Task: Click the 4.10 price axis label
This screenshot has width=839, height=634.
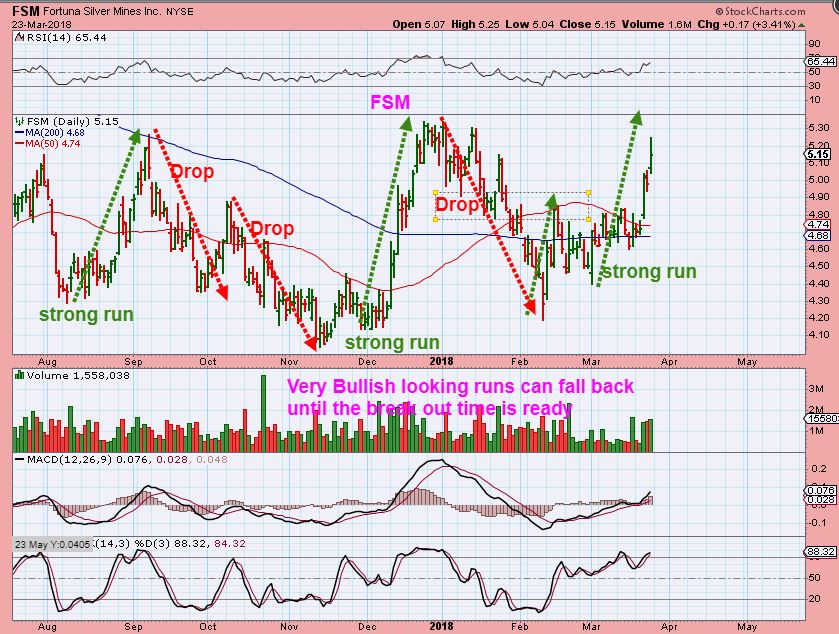Action: click(x=819, y=334)
